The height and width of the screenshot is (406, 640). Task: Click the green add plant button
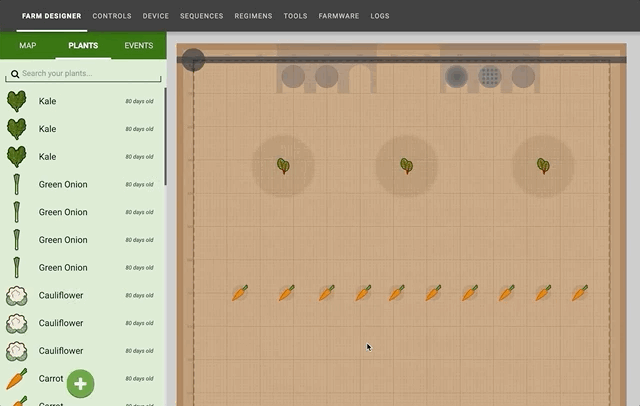[x=80, y=383]
